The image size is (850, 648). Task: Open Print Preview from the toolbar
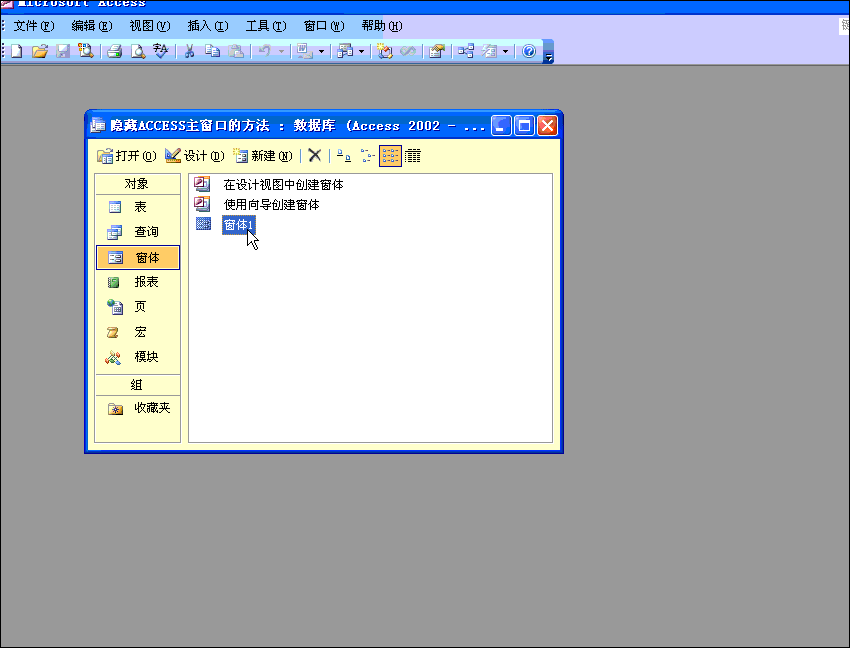(138, 52)
